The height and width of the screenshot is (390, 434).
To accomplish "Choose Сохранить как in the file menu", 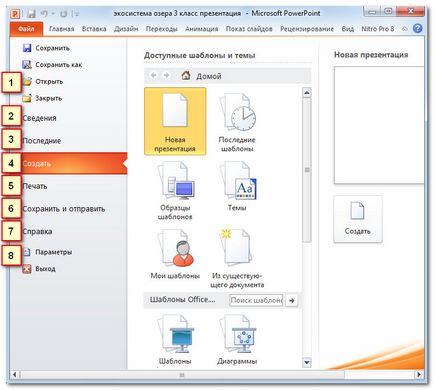I will (x=52, y=65).
